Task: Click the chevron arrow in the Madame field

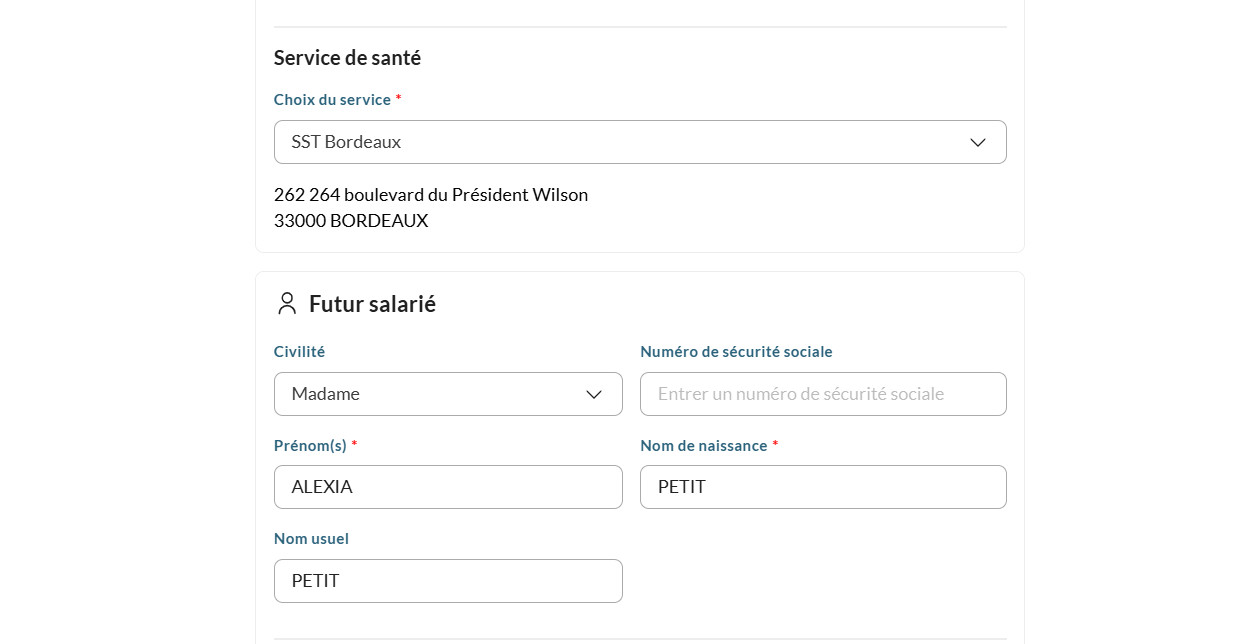Action: point(593,395)
